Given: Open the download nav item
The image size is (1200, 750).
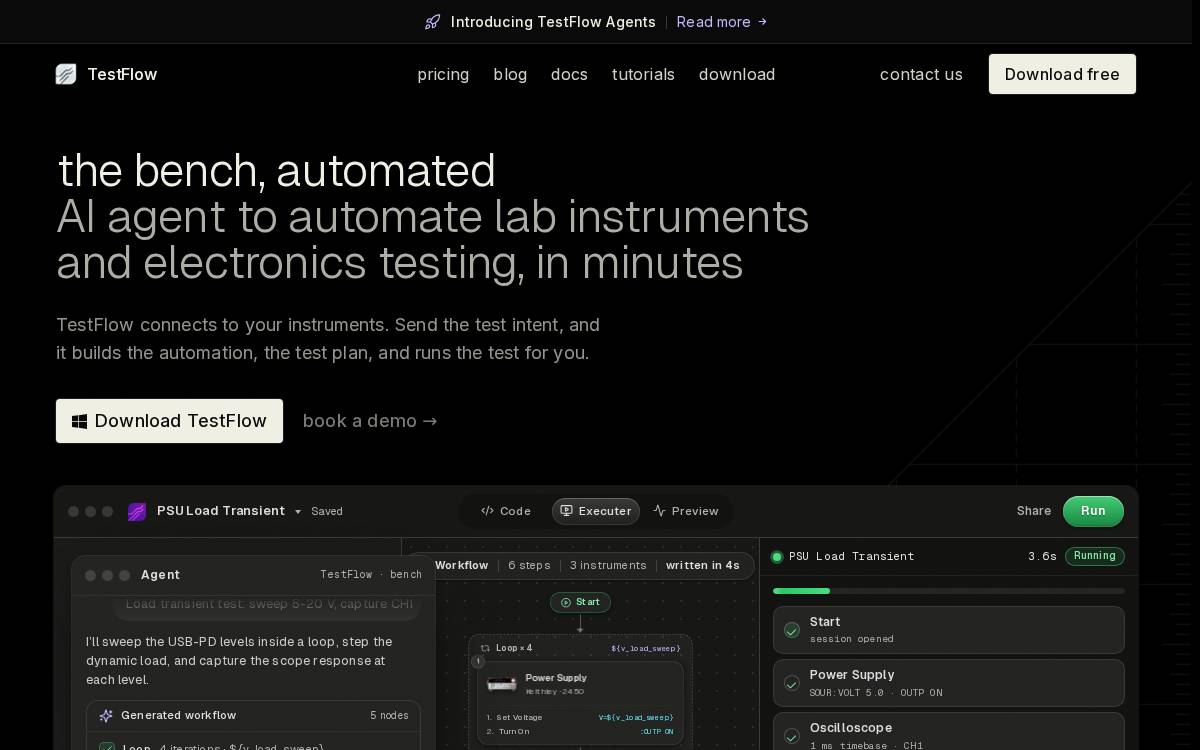Looking at the screenshot, I should tap(737, 74).
